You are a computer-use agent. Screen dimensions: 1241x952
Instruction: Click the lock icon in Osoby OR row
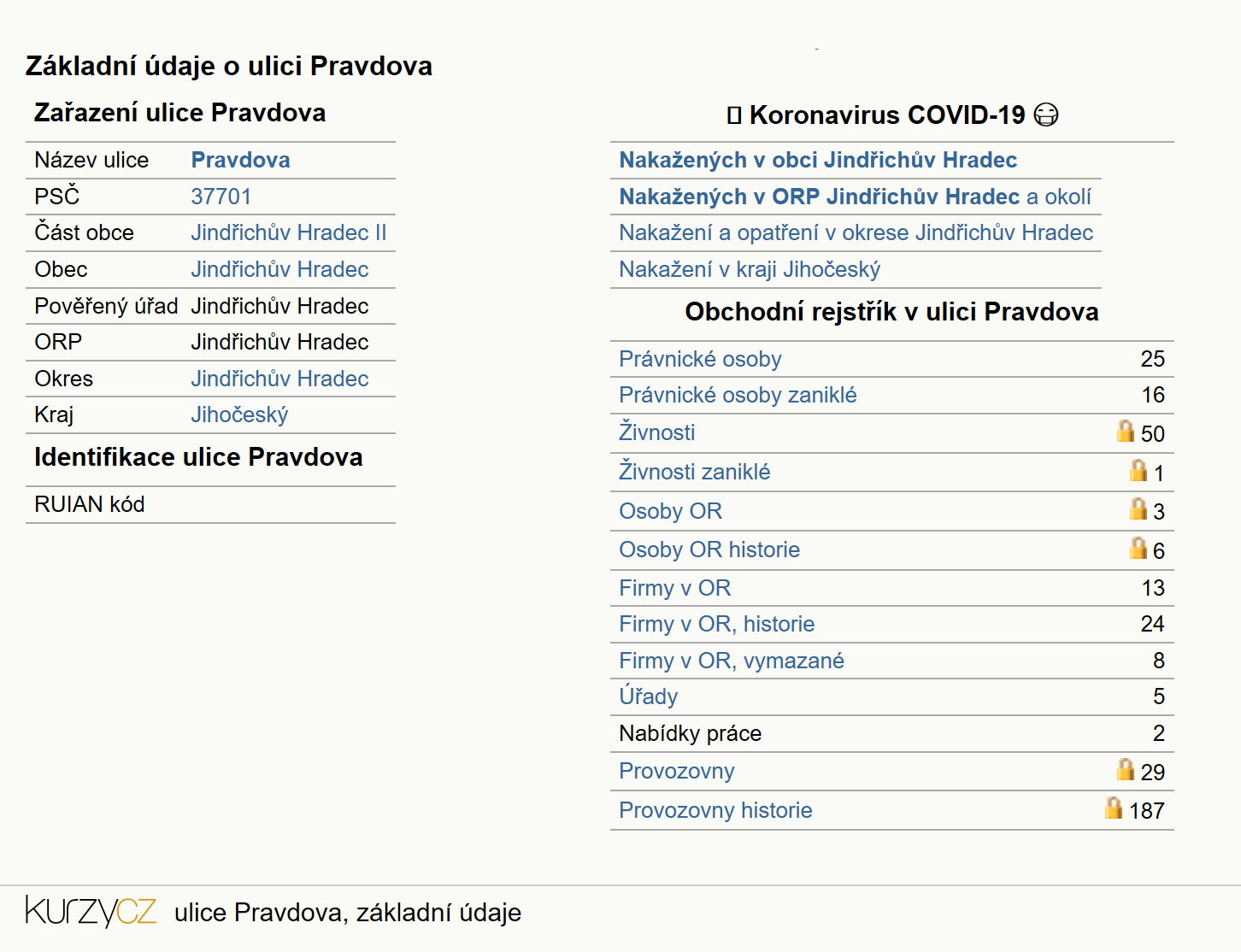coord(1138,508)
